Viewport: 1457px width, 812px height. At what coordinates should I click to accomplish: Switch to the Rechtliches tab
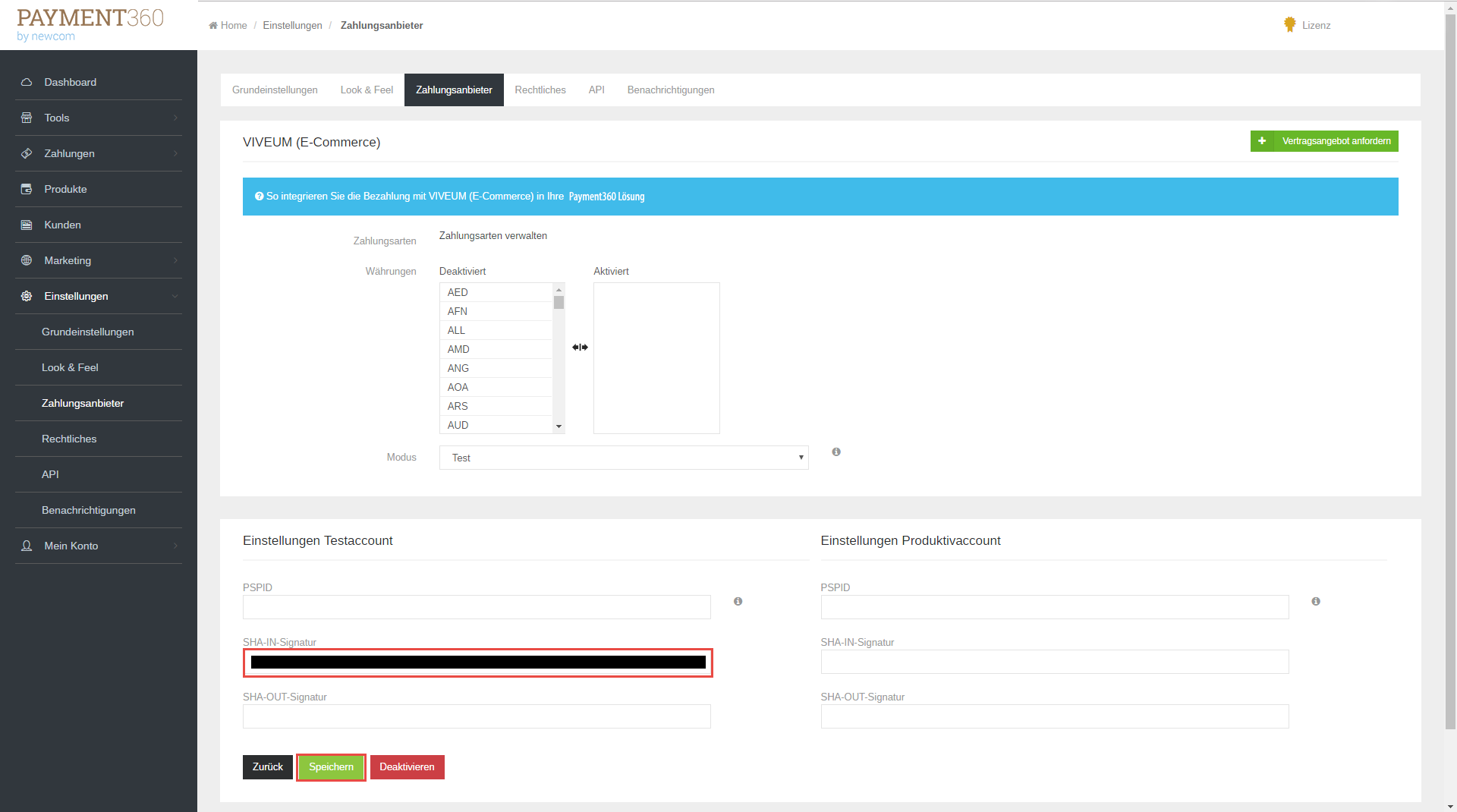(x=540, y=90)
